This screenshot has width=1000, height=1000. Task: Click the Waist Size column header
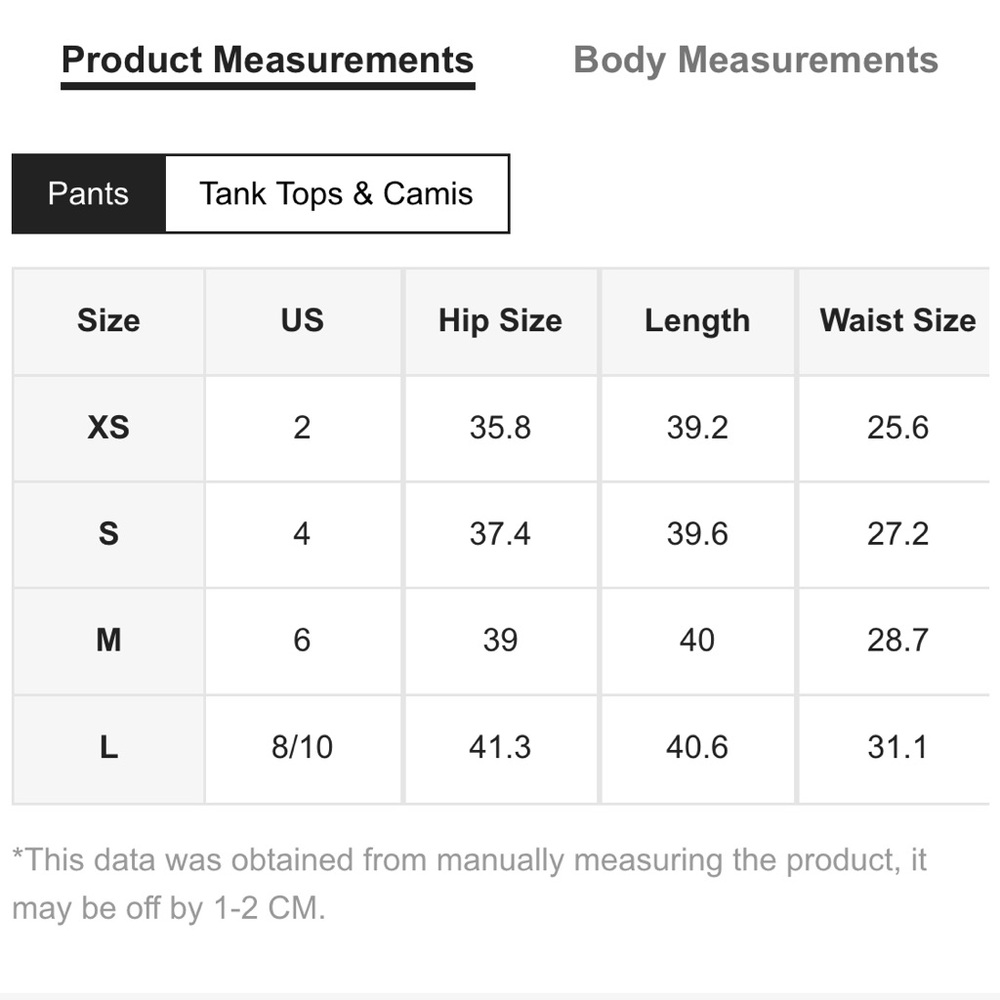(897, 321)
